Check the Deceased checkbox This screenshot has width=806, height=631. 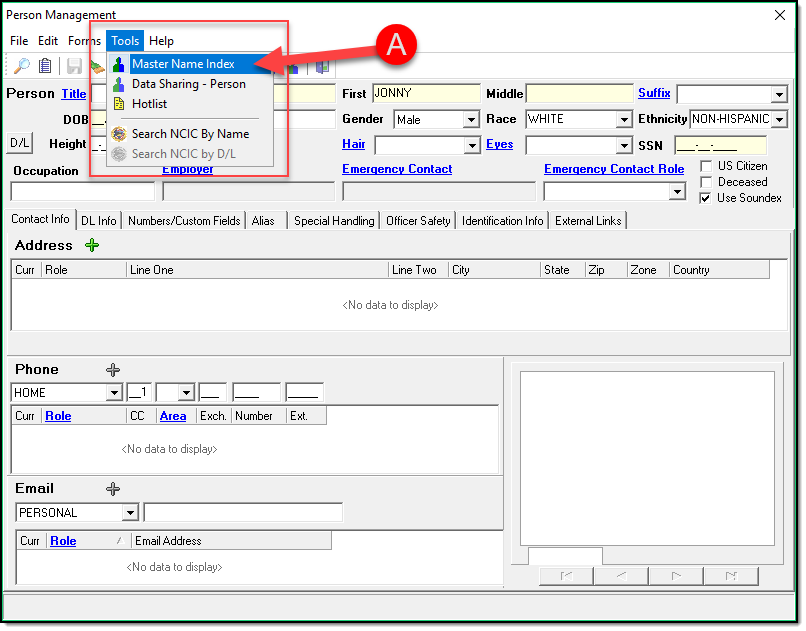[707, 182]
